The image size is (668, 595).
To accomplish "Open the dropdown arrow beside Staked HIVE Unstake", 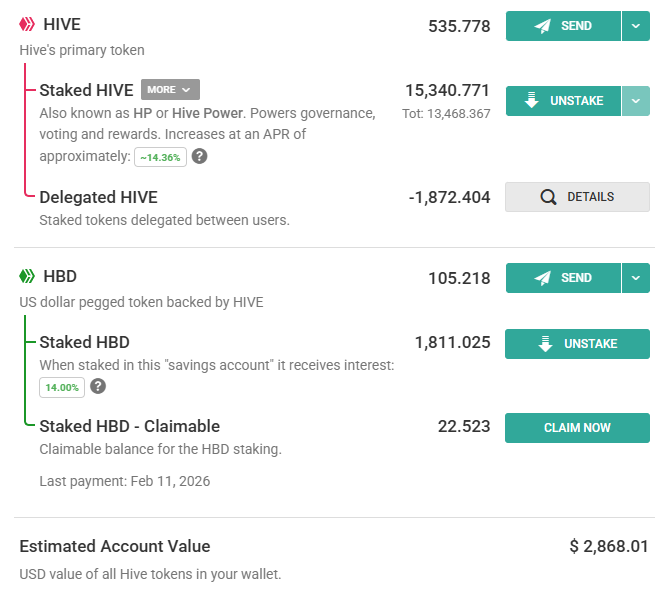I will pos(636,101).
